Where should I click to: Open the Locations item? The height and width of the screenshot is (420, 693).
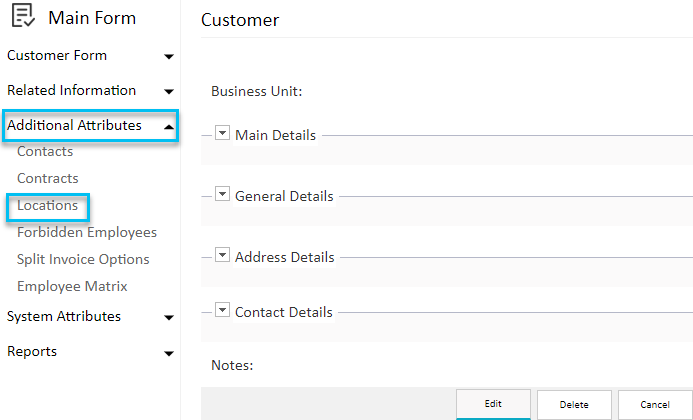[47, 206]
